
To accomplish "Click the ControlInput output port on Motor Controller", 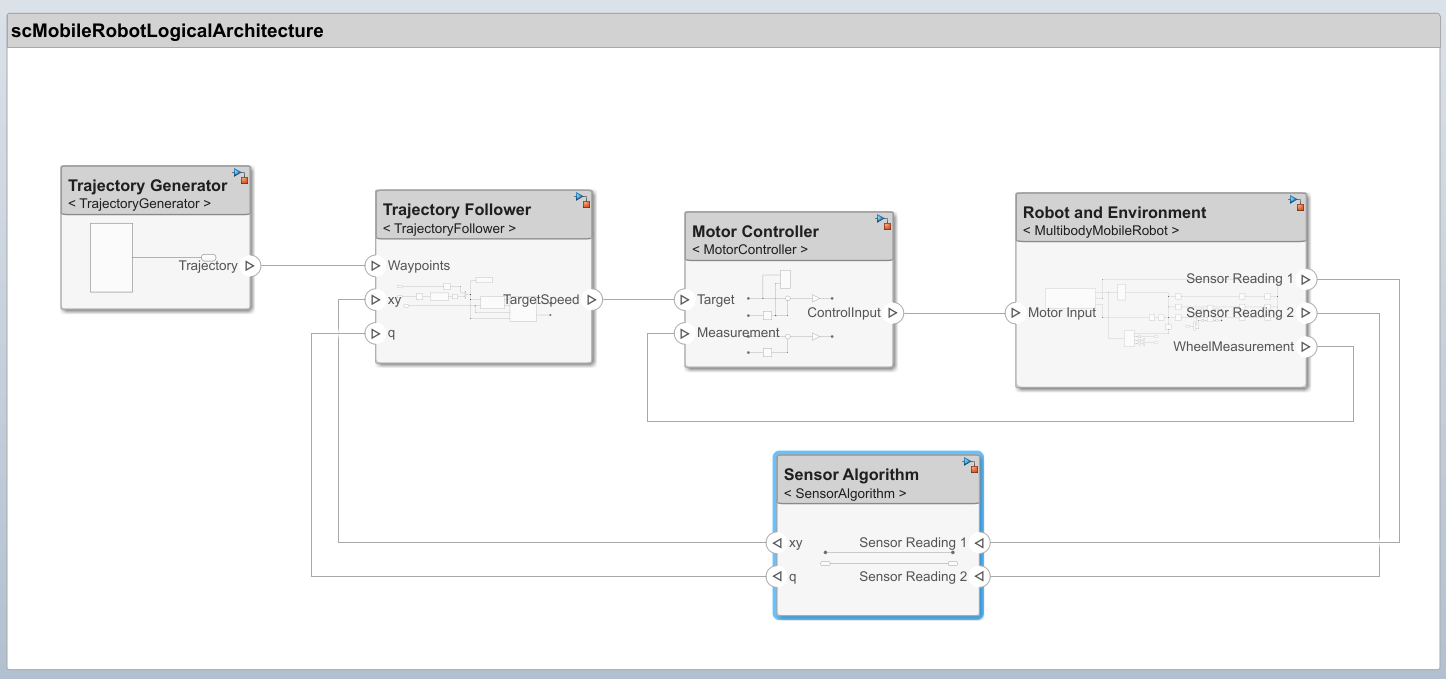I will (x=893, y=313).
